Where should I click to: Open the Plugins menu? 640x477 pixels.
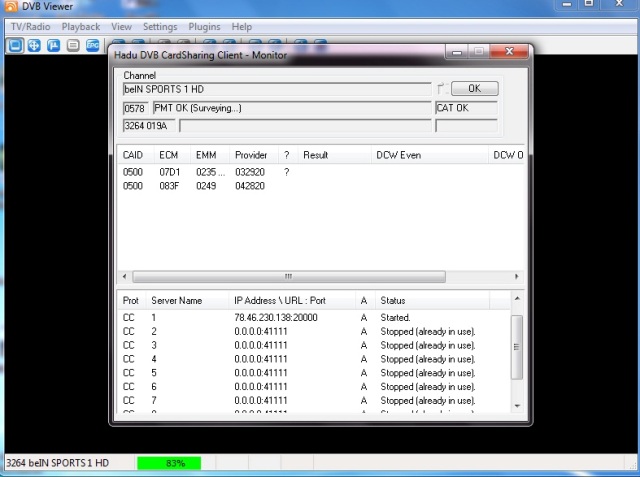click(x=204, y=27)
